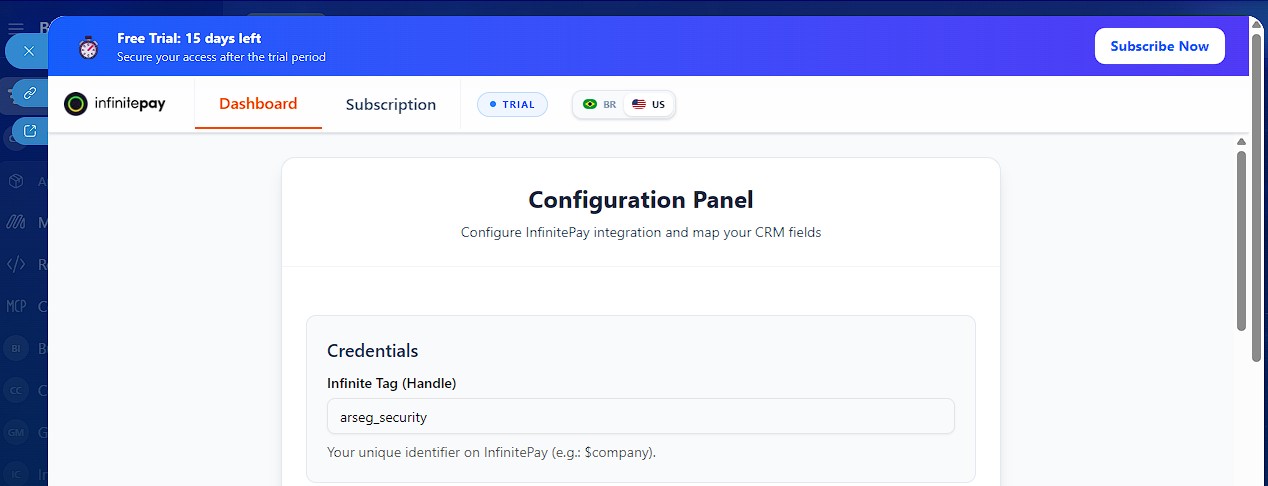Viewport: 1268px width, 486px height.
Task: Open the Dashboard tab
Action: pyautogui.click(x=258, y=104)
